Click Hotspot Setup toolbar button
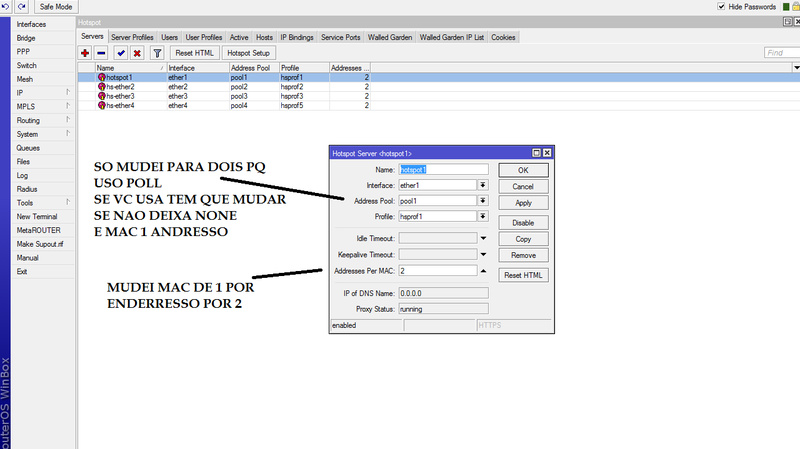The width and height of the screenshot is (800, 449). (248, 53)
